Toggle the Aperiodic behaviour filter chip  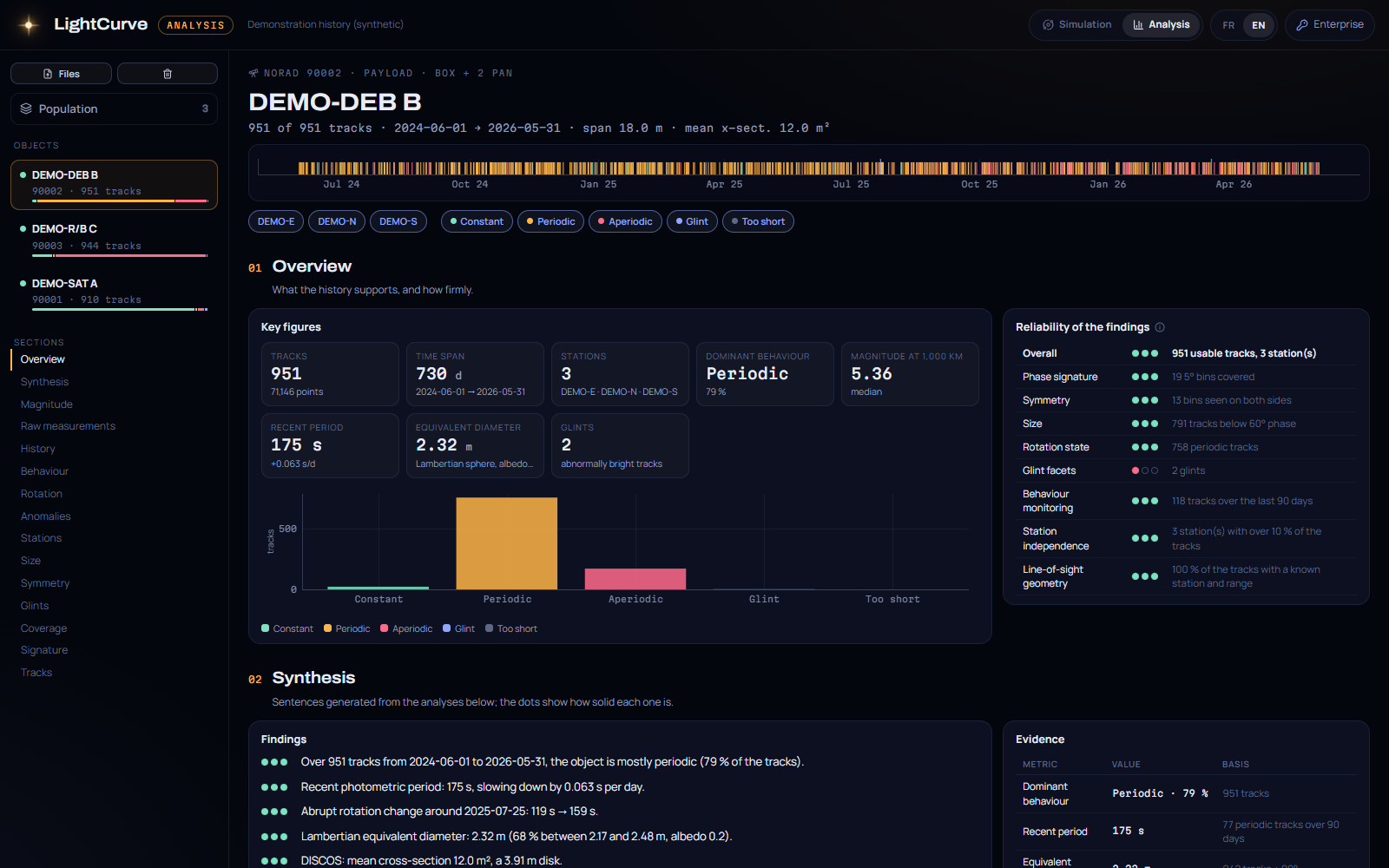click(x=625, y=221)
